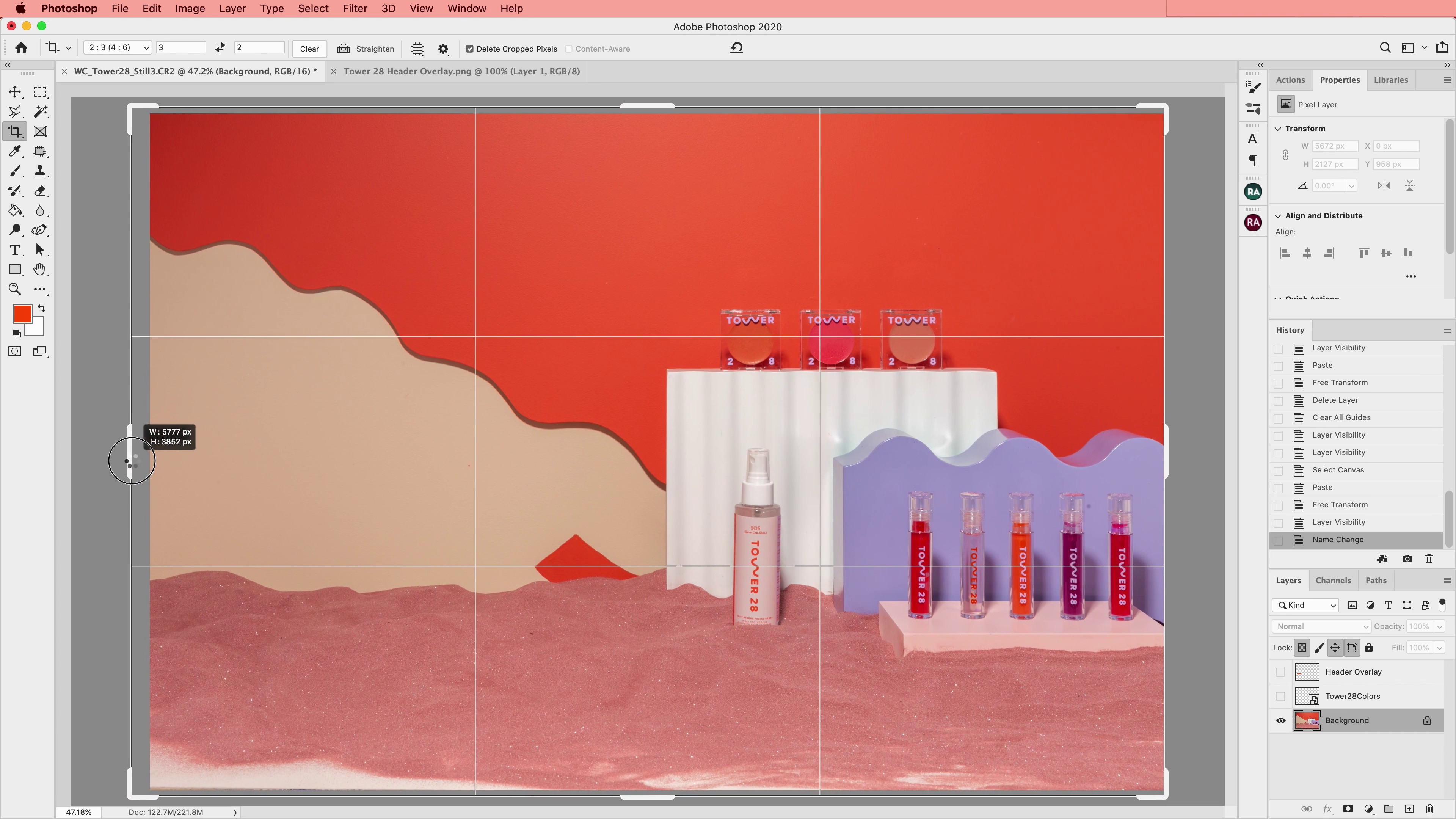Select the Horizontal Type tool
1456x819 pixels.
[x=15, y=250]
